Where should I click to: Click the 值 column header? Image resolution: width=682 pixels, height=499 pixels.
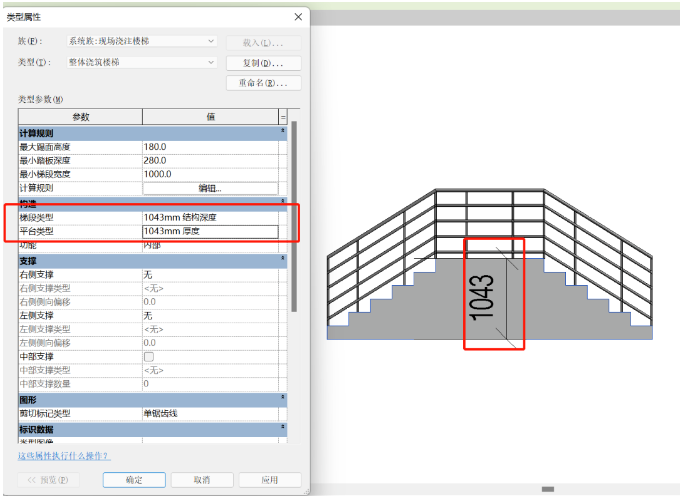(211, 117)
